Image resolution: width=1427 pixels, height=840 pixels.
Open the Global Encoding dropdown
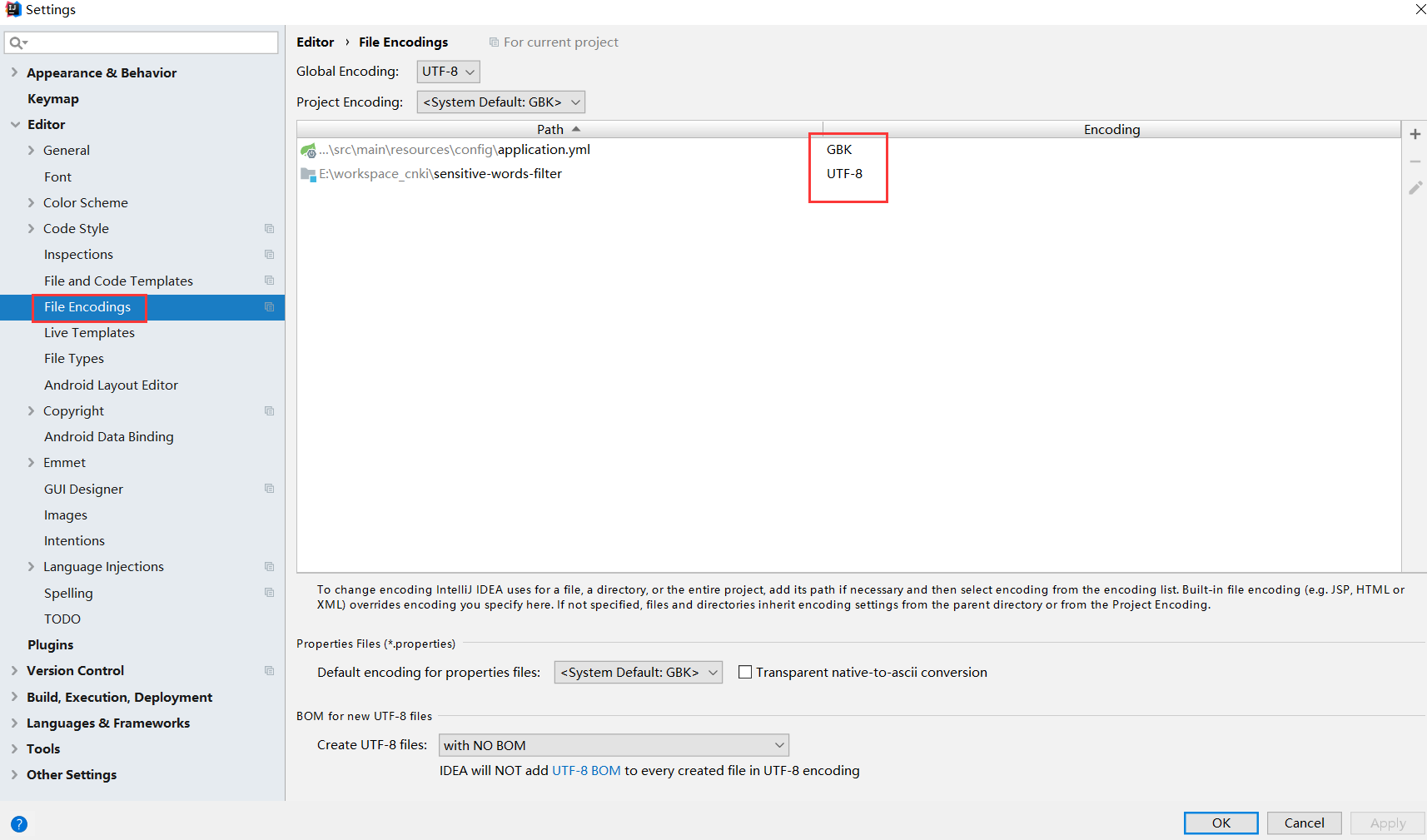point(447,72)
